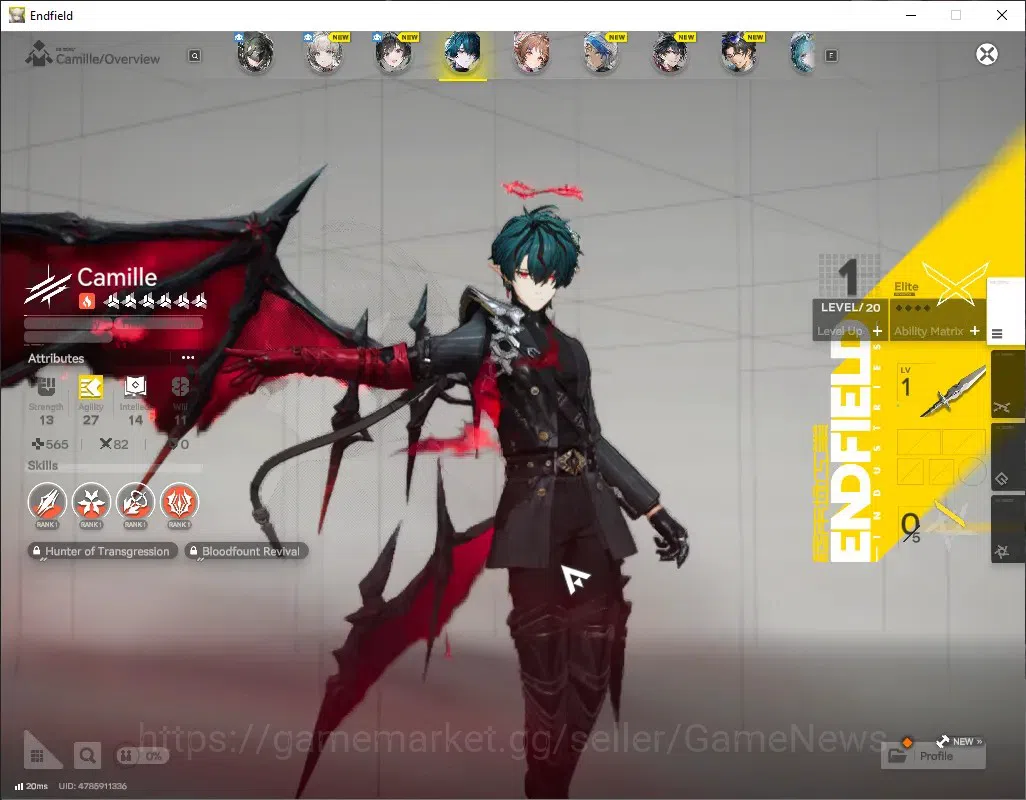This screenshot has height=800, width=1026.
Task: Select the first operator portrait in top row
Action: pos(255,53)
